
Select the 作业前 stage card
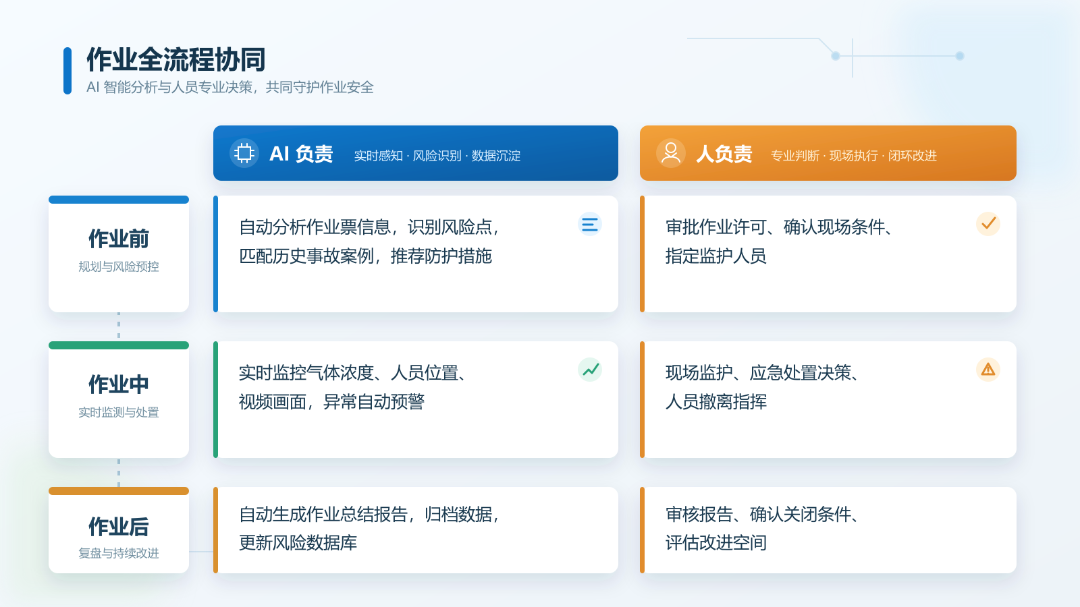[118, 254]
